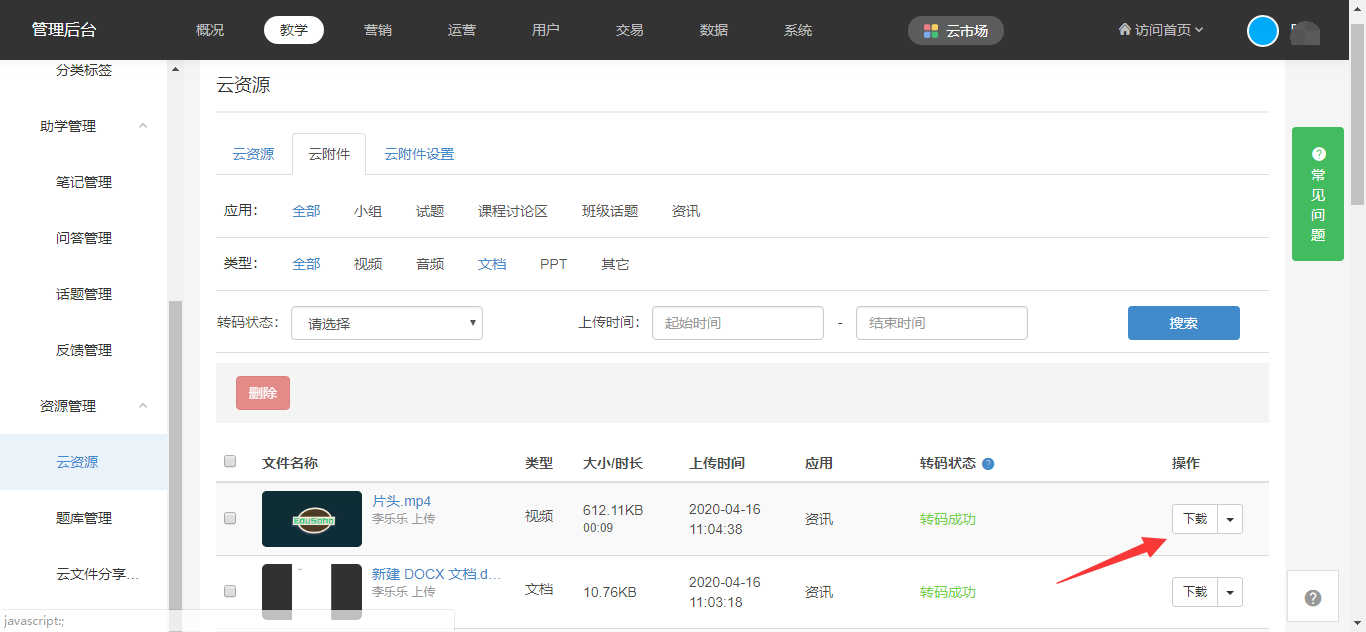Click the 访问首页 home icon
Screen dimensions: 1366x632
click(1125, 30)
